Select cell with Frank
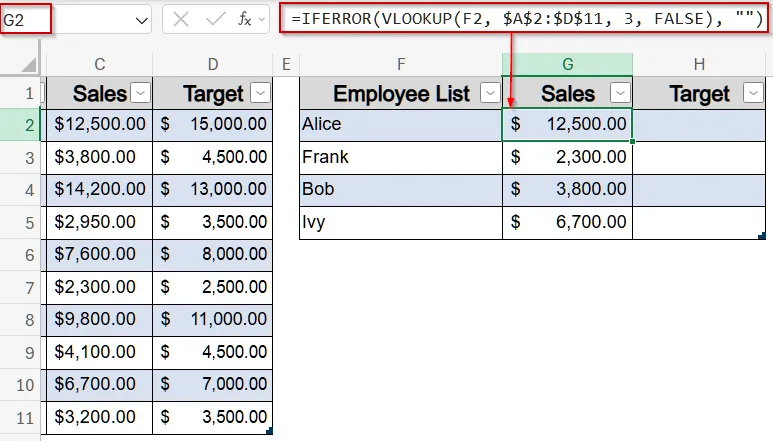The height and width of the screenshot is (441, 773). pyautogui.click(x=401, y=158)
